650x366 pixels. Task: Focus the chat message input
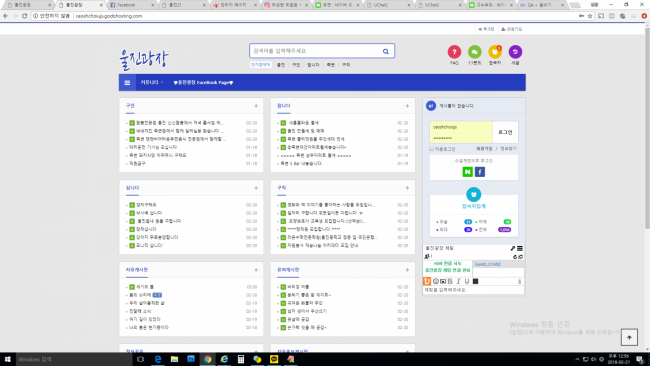pyautogui.click(x=473, y=290)
